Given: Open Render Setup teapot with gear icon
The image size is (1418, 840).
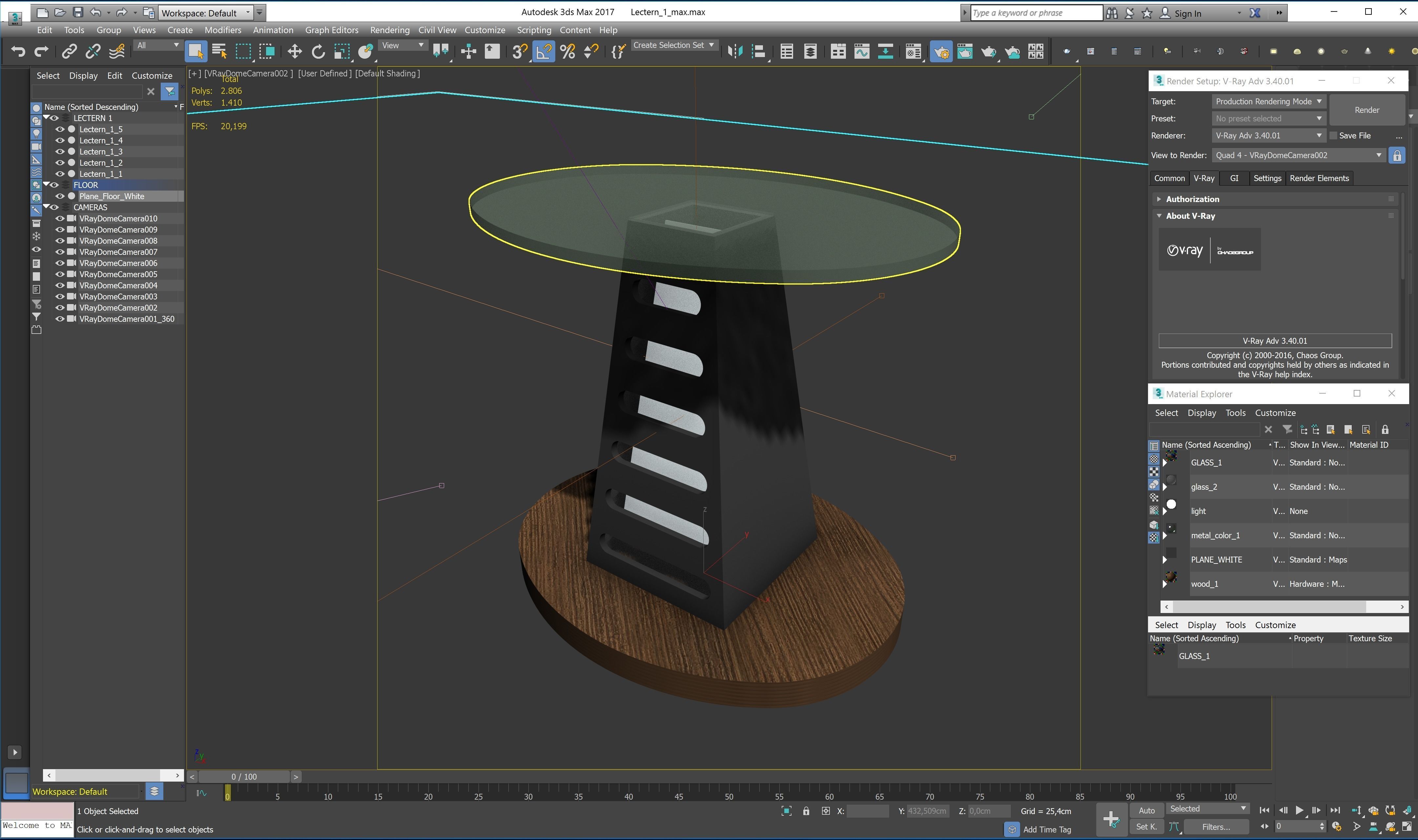Looking at the screenshot, I should click(941, 52).
